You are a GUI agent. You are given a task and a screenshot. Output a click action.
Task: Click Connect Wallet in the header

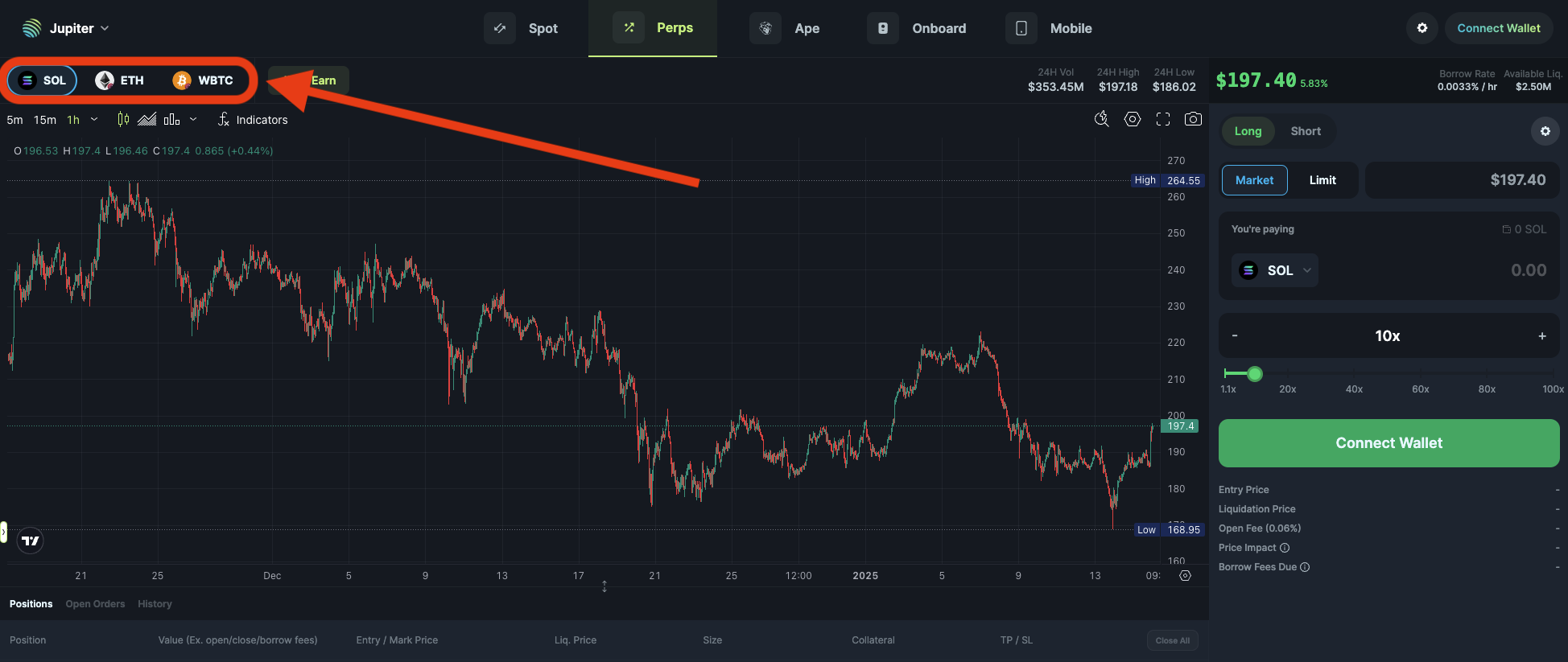pyautogui.click(x=1499, y=28)
